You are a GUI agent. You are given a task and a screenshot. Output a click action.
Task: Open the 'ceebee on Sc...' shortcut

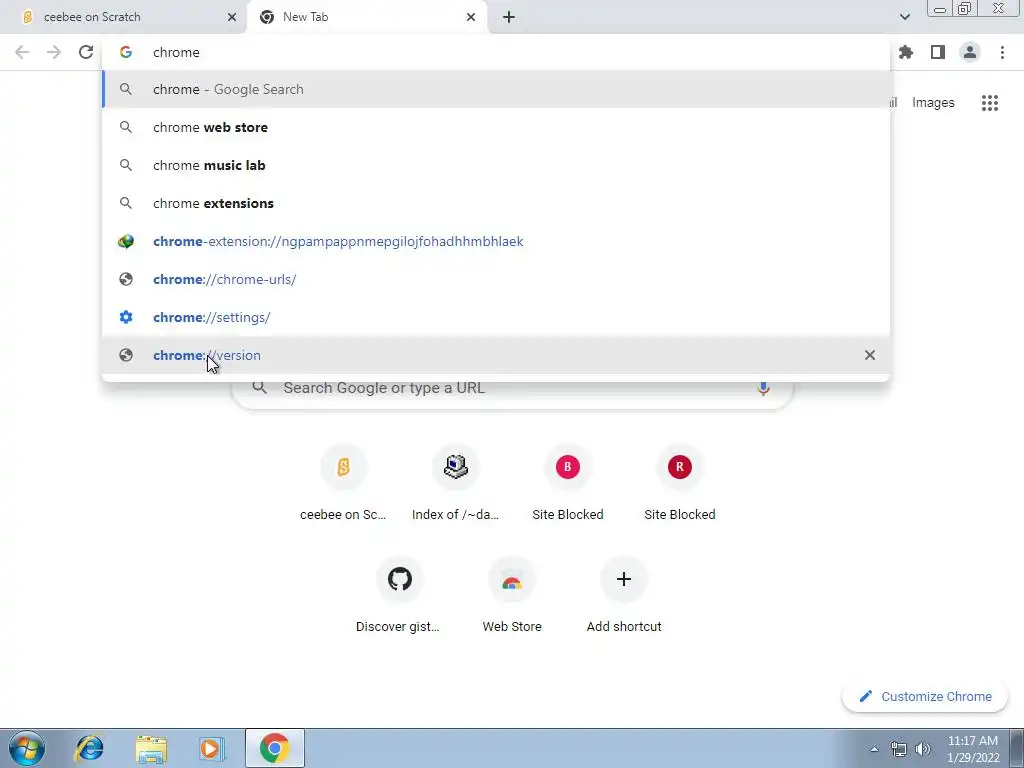343,484
